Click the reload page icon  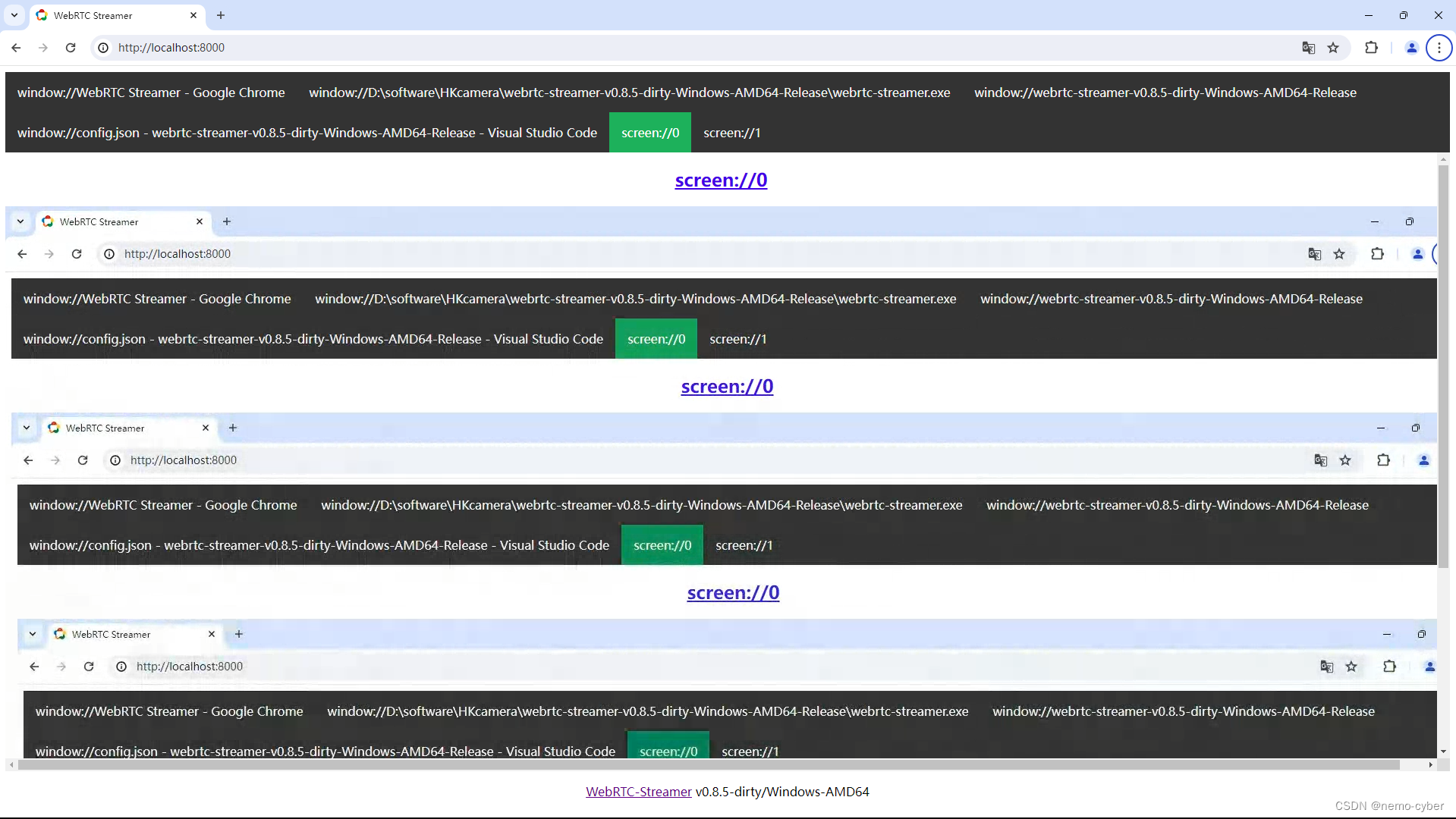click(71, 47)
